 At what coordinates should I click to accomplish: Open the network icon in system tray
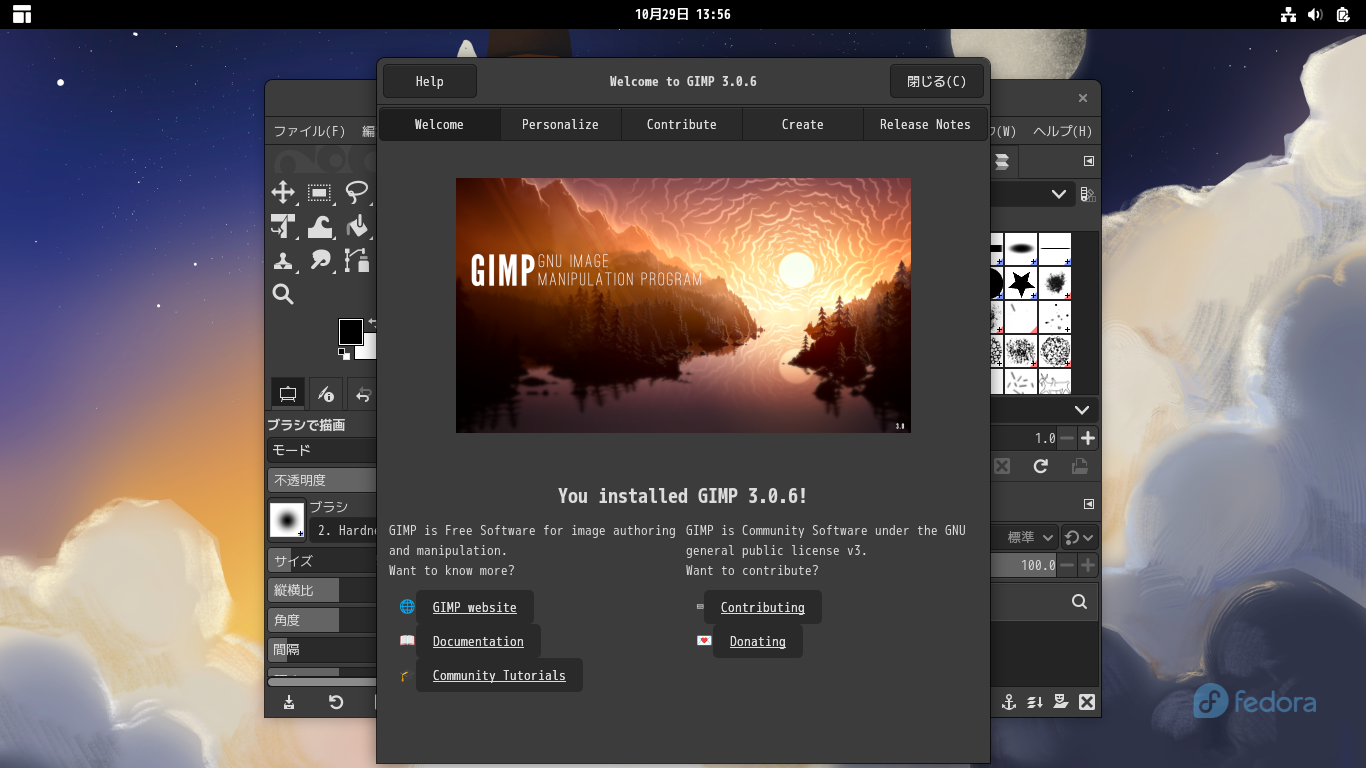coord(1288,14)
